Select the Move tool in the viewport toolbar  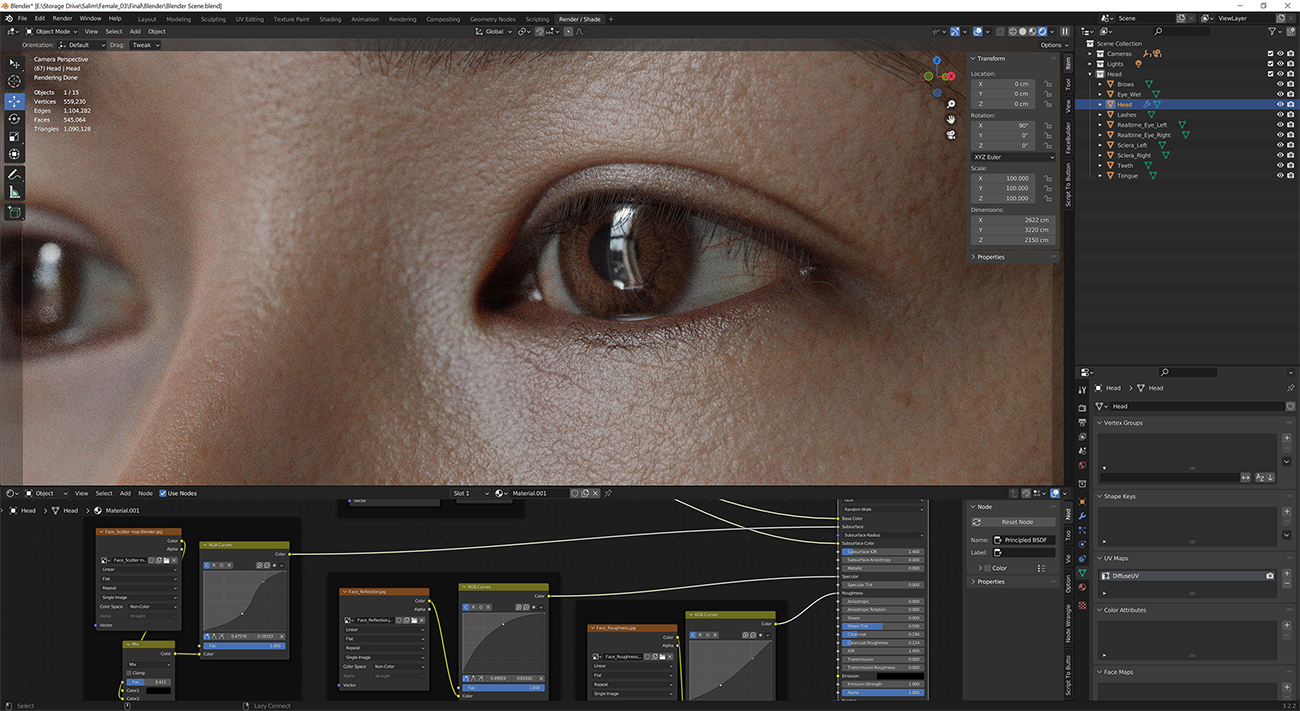pyautogui.click(x=13, y=101)
